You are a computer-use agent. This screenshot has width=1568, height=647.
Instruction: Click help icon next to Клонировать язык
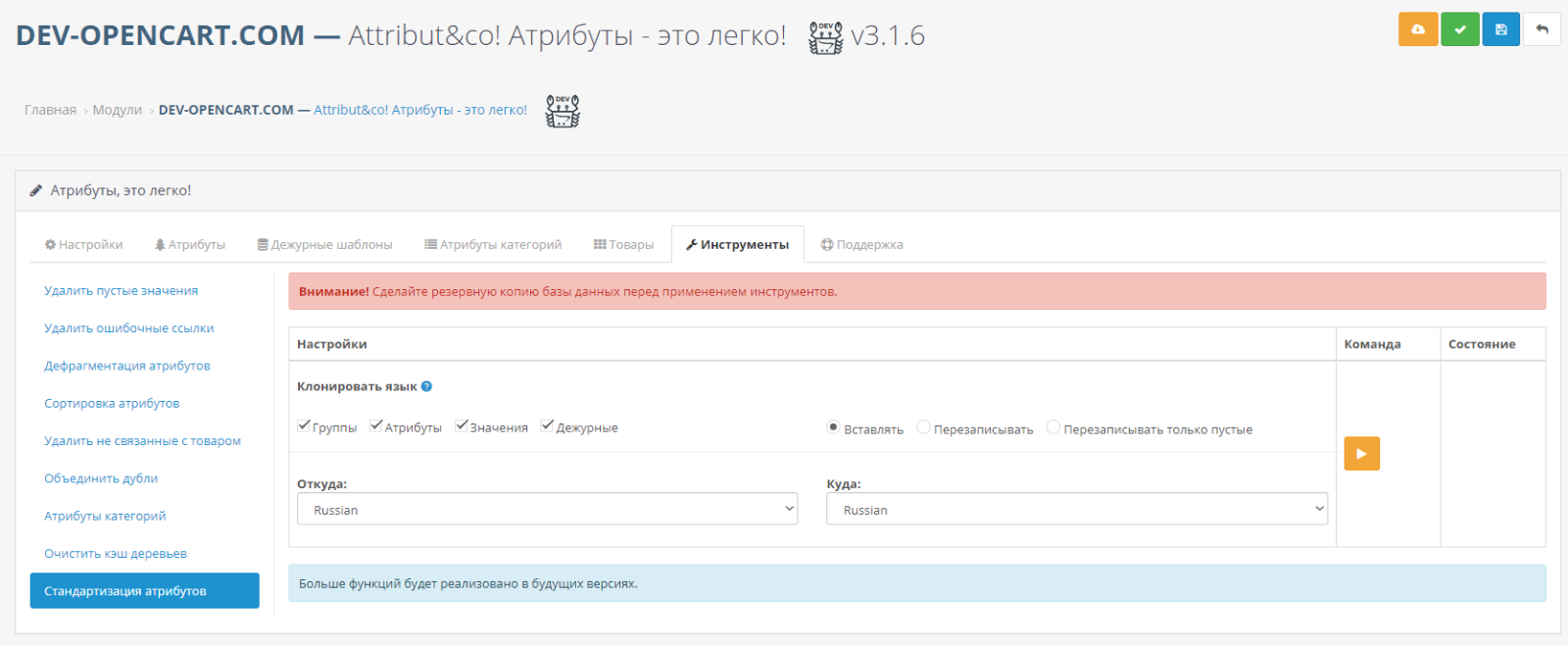tap(426, 386)
